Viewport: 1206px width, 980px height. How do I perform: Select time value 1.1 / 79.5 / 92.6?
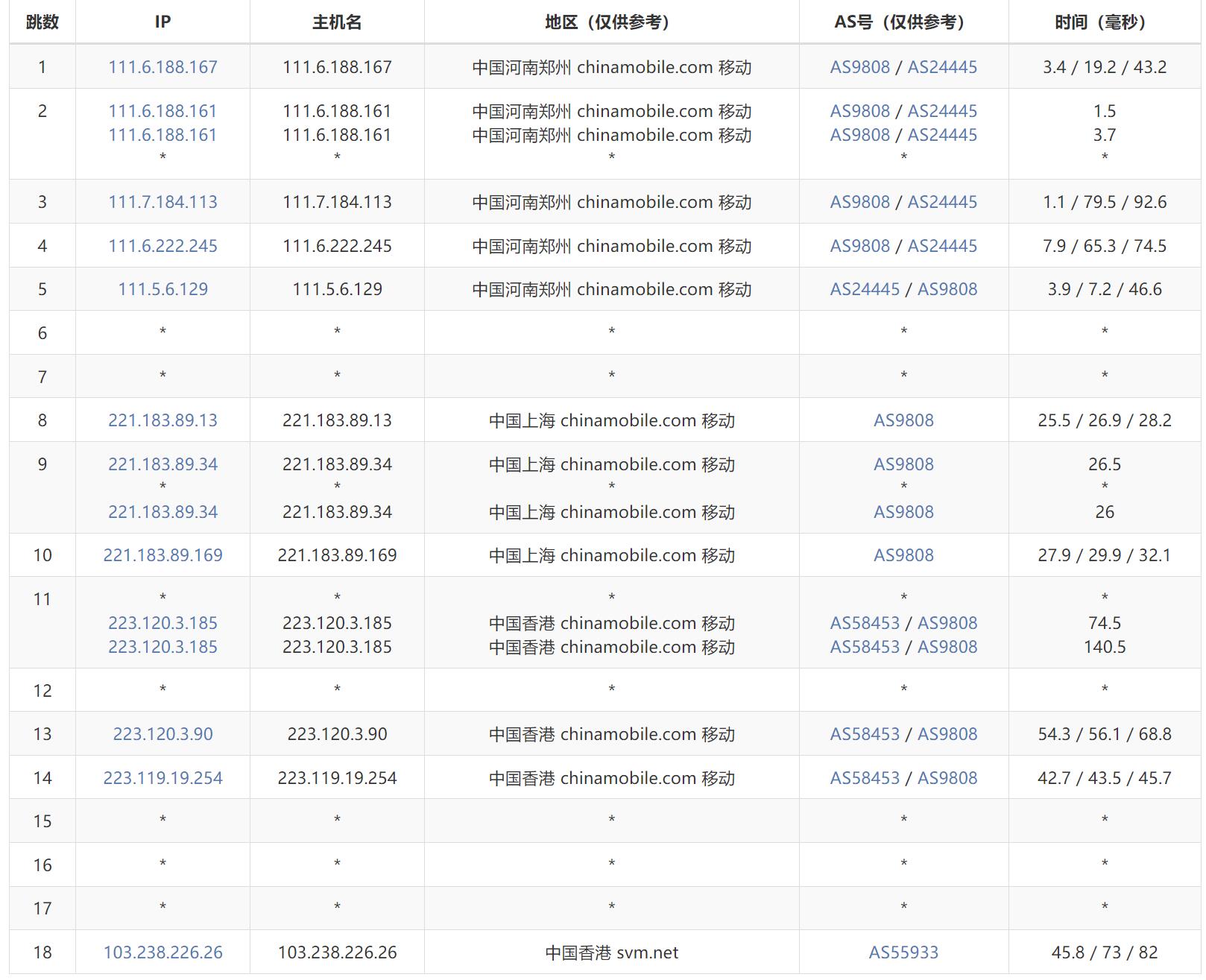click(x=1105, y=202)
